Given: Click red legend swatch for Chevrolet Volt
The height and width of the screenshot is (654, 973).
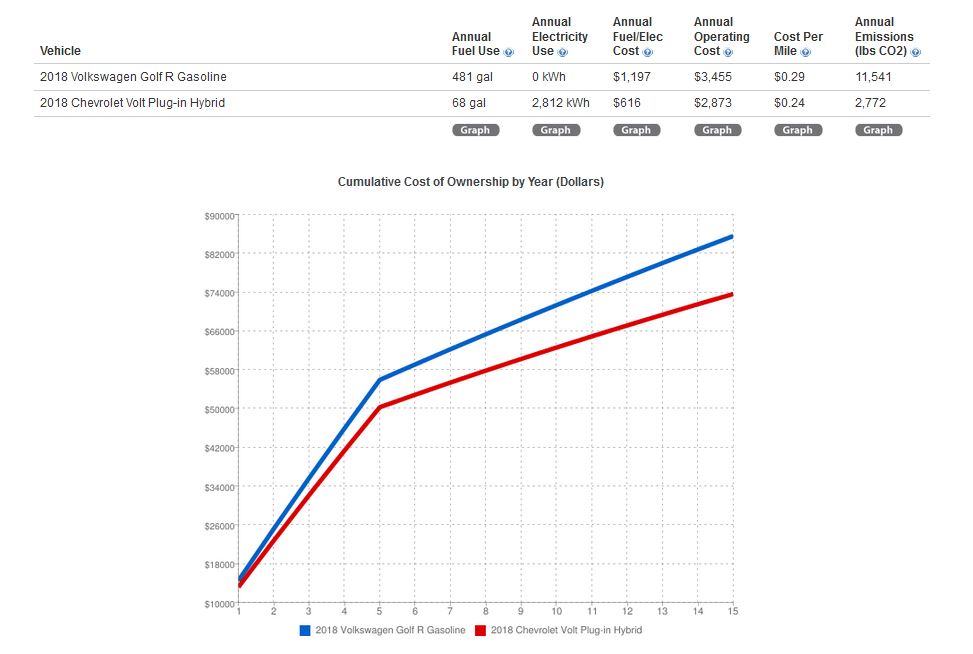Looking at the screenshot, I should tap(480, 631).
